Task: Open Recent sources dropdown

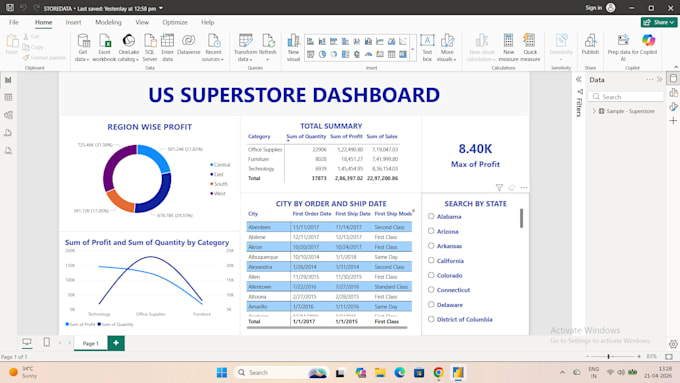Action: (x=213, y=59)
